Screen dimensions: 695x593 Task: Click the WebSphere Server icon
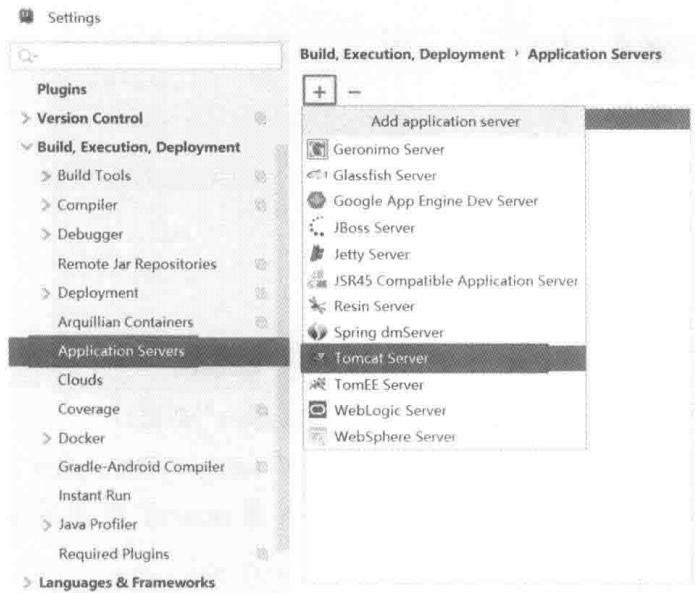(x=317, y=436)
